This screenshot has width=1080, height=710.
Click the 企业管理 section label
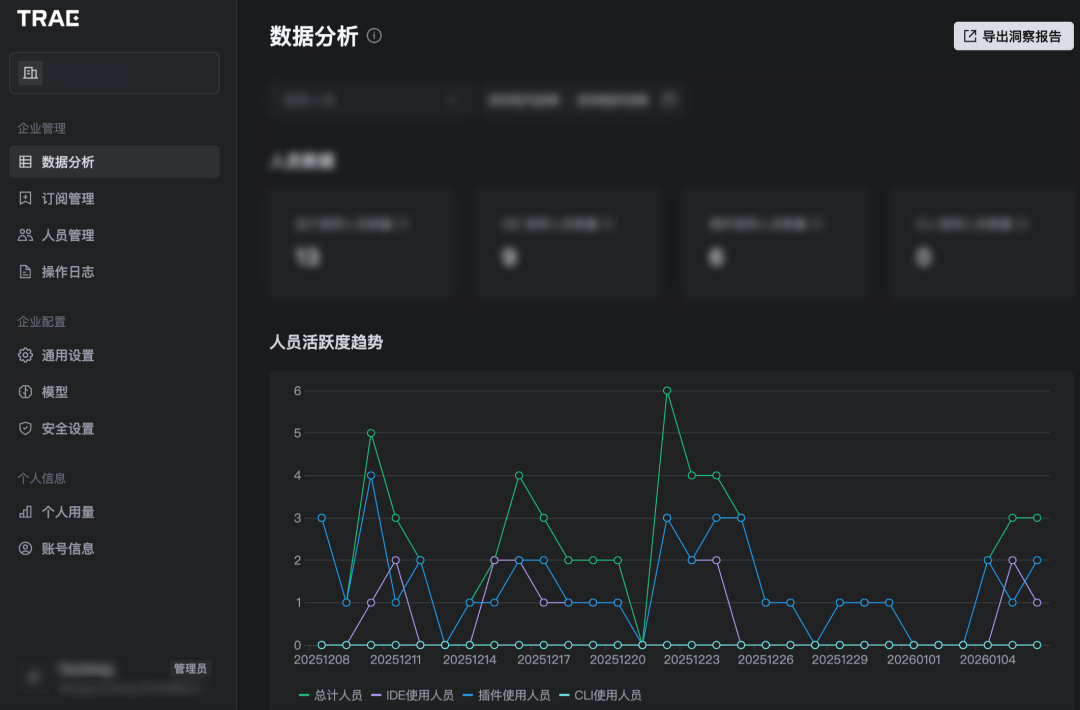pyautogui.click(x=41, y=128)
